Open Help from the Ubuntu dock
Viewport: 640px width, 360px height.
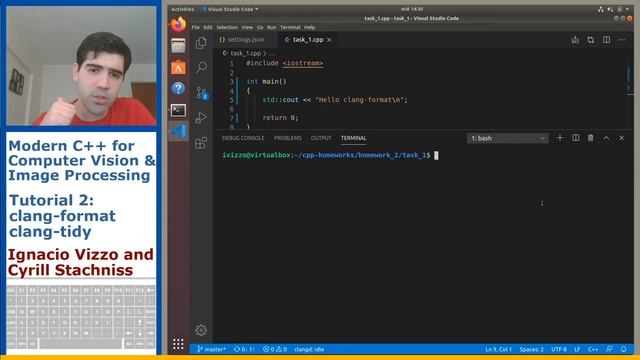(178, 89)
